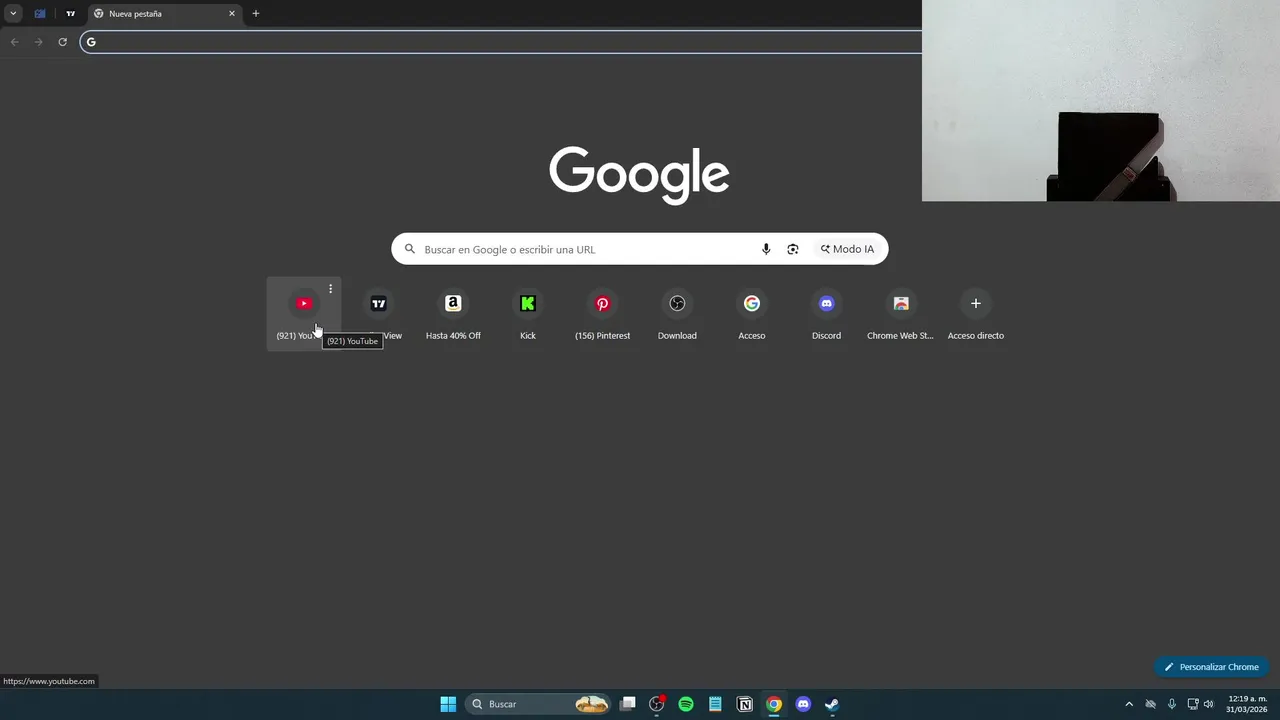Open Task View on the taskbar
Screen dimensions: 1280x720
pos(628,704)
